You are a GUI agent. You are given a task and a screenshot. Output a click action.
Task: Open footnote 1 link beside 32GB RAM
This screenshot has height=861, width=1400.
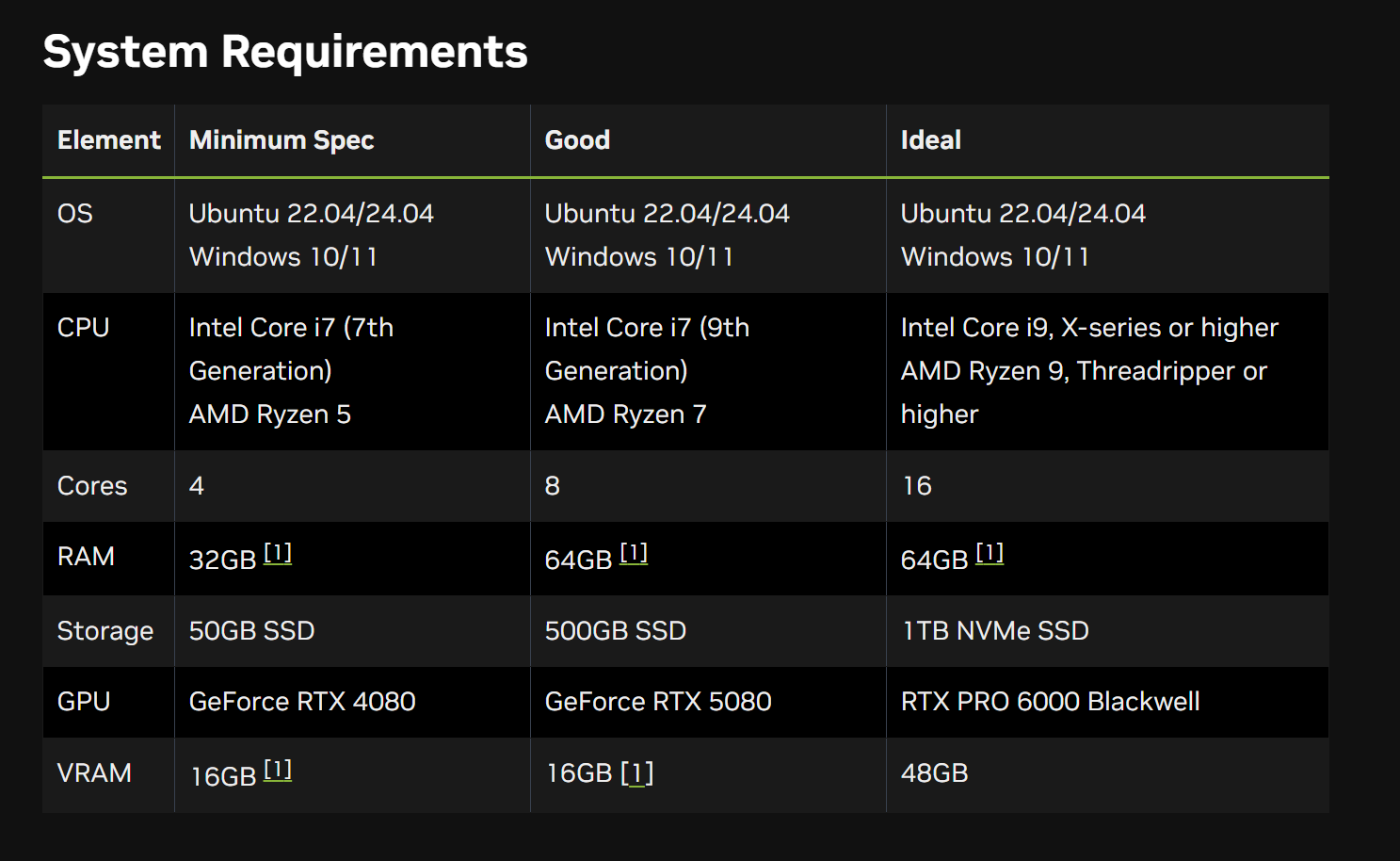[x=278, y=554]
